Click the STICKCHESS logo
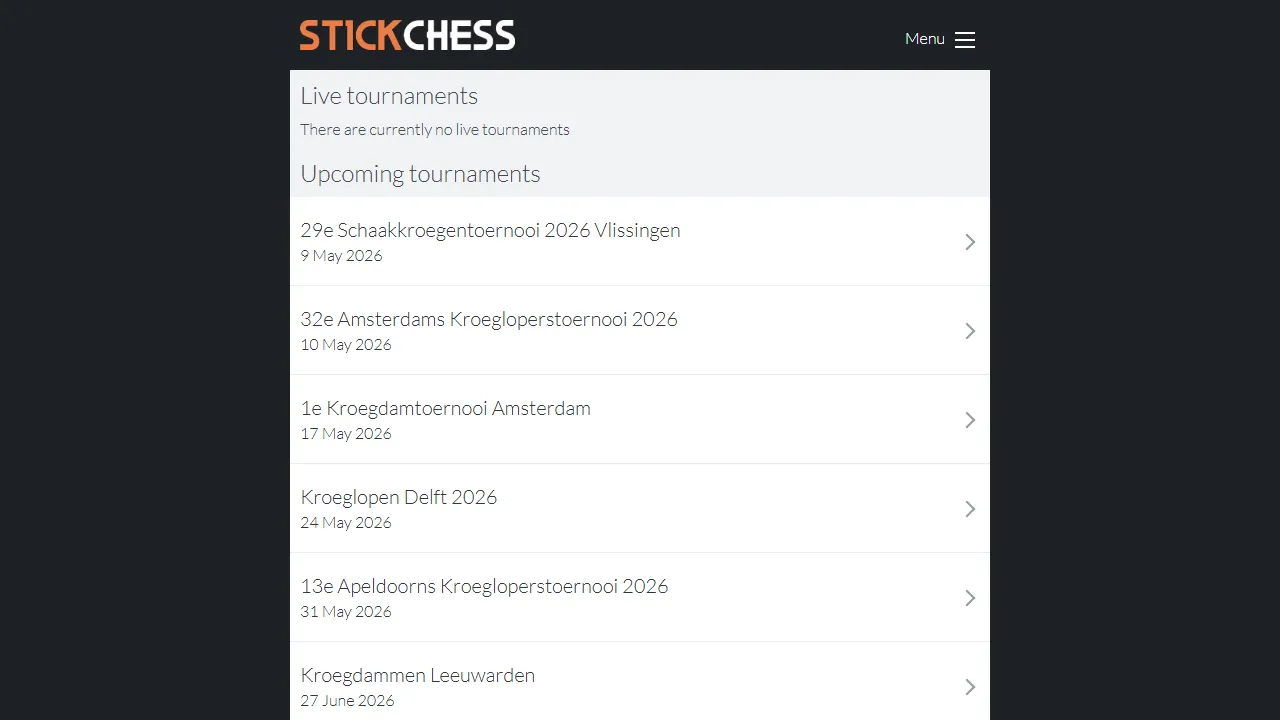The width and height of the screenshot is (1280, 720). [406, 35]
